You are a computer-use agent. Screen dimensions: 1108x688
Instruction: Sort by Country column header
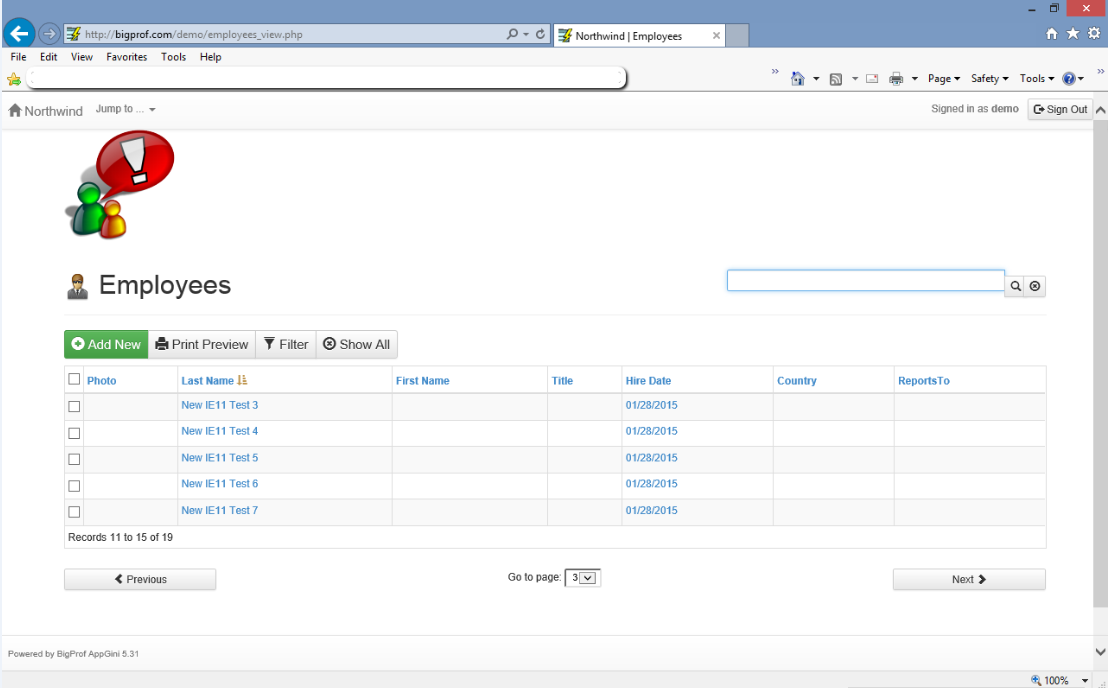[x=796, y=381]
